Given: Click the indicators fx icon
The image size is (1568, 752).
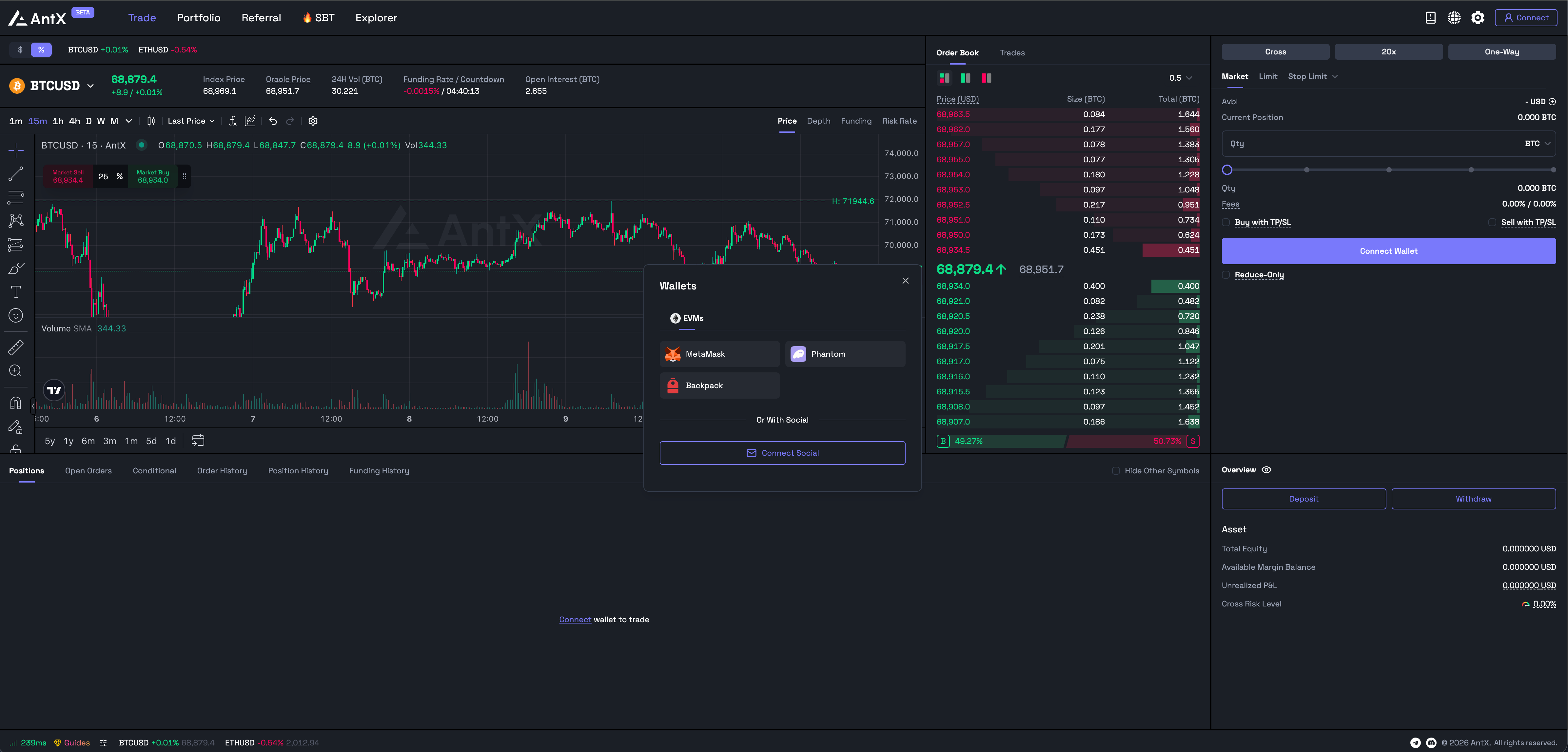Looking at the screenshot, I should click(232, 121).
